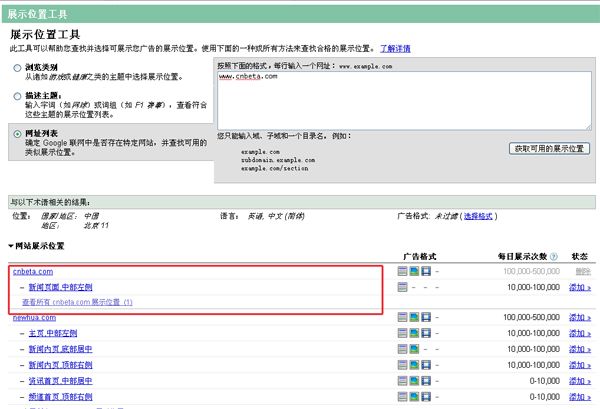This screenshot has width=600, height=409.
Task: Open the 查看所有 cnbeta.com 展示位置 link
Action: [77, 302]
